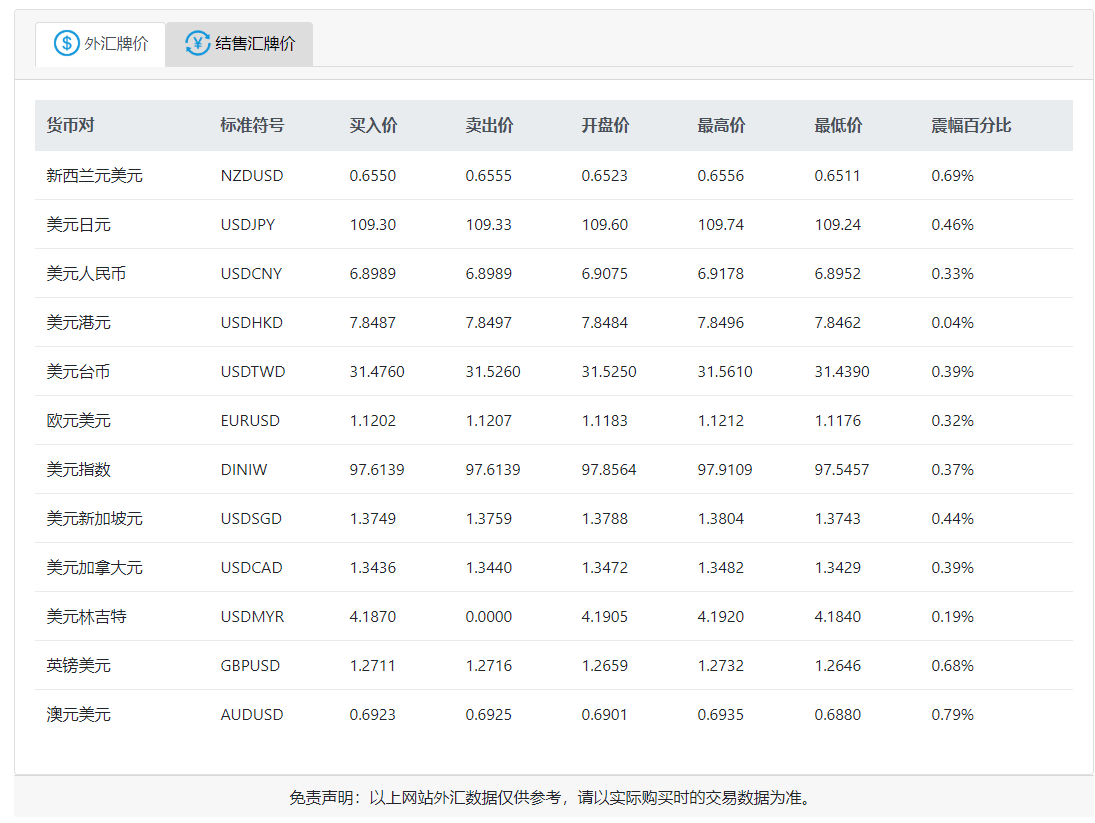Click the 最高价 column header

point(721,126)
